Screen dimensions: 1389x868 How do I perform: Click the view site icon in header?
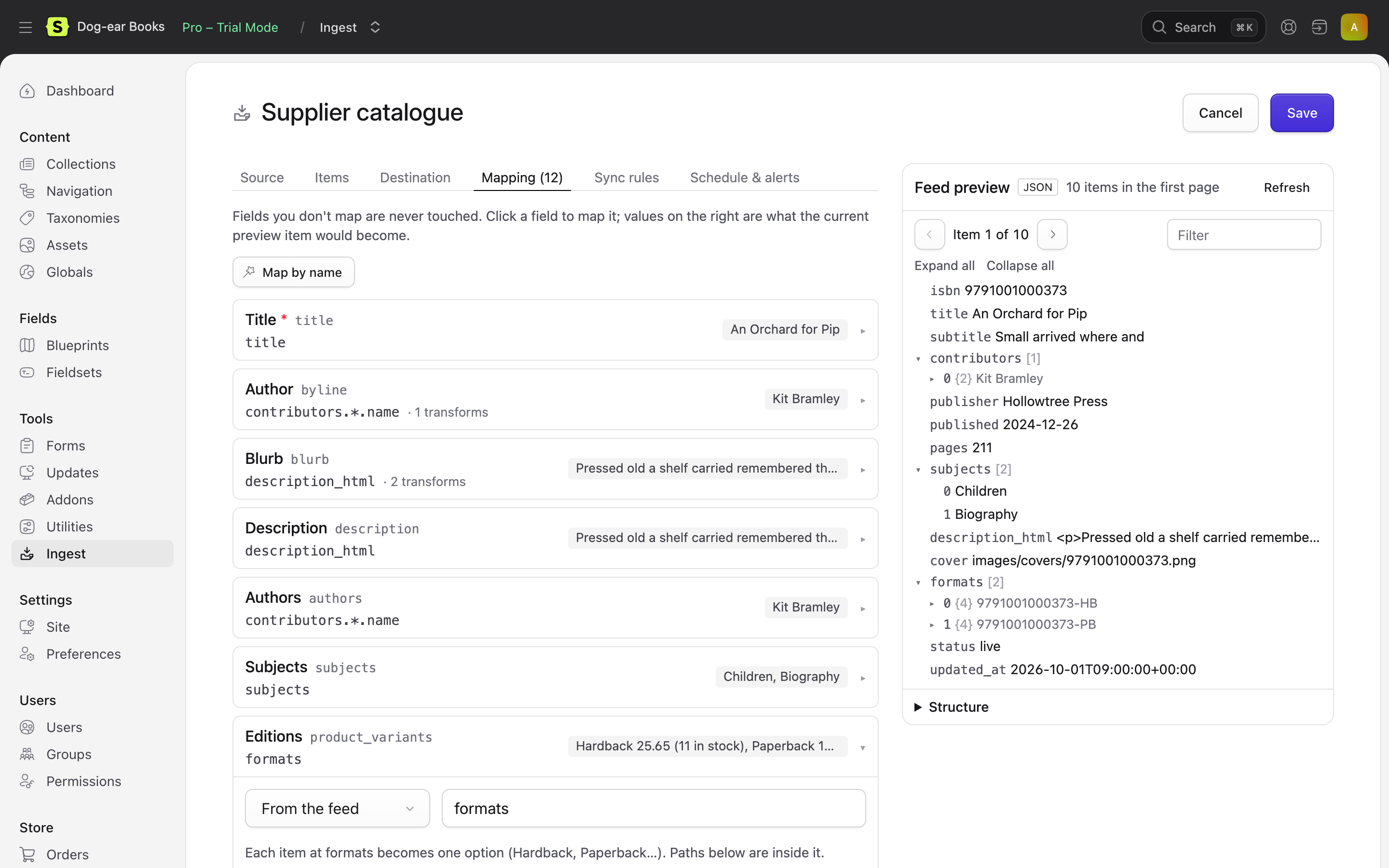(1319, 27)
